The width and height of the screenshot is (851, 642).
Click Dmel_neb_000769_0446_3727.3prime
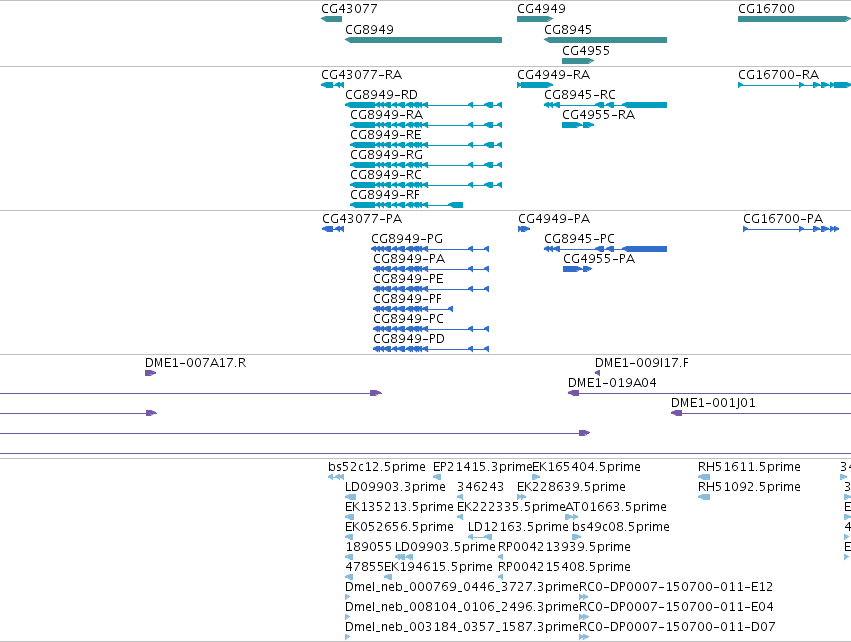click(348, 597)
